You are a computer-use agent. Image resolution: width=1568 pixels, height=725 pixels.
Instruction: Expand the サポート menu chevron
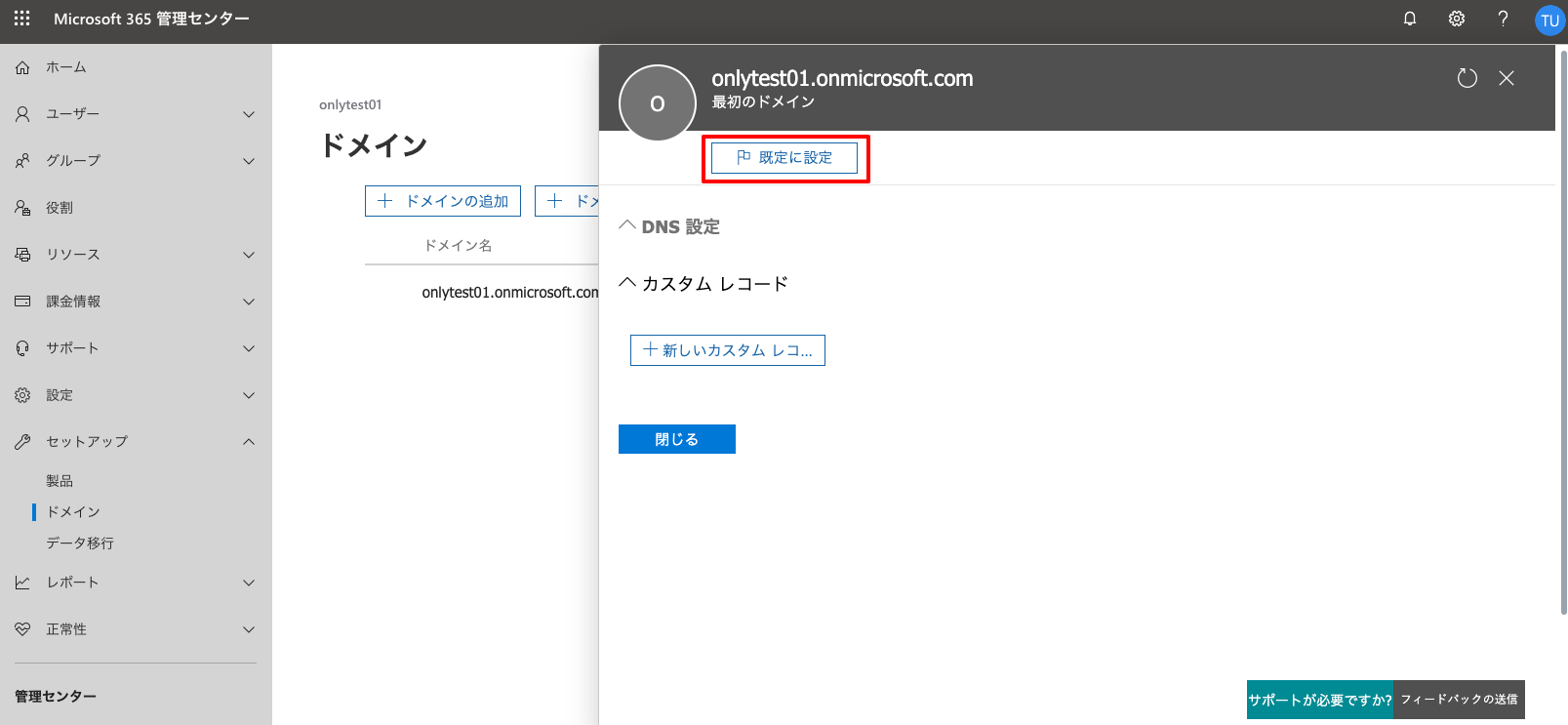point(249,348)
